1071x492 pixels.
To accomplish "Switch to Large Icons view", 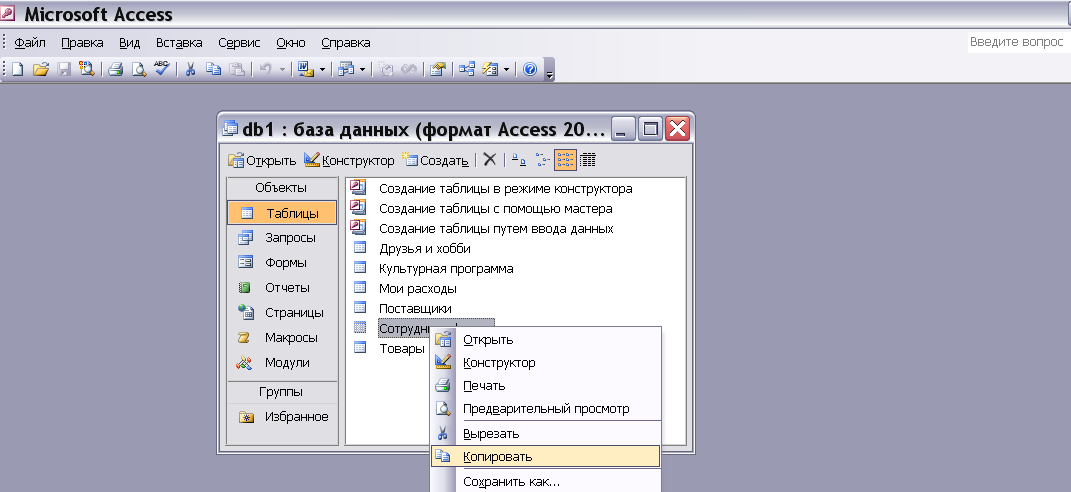I will pyautogui.click(x=519, y=160).
